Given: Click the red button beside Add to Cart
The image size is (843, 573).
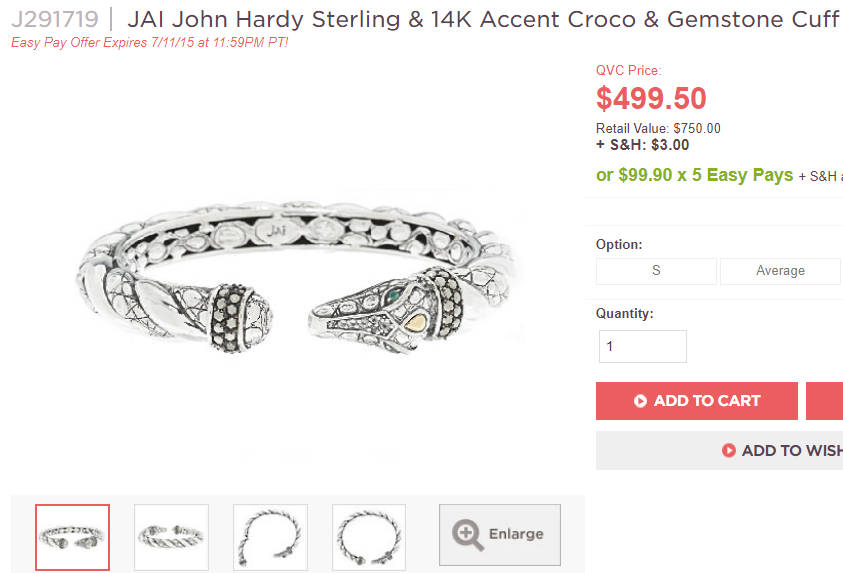Looking at the screenshot, I should (x=824, y=401).
